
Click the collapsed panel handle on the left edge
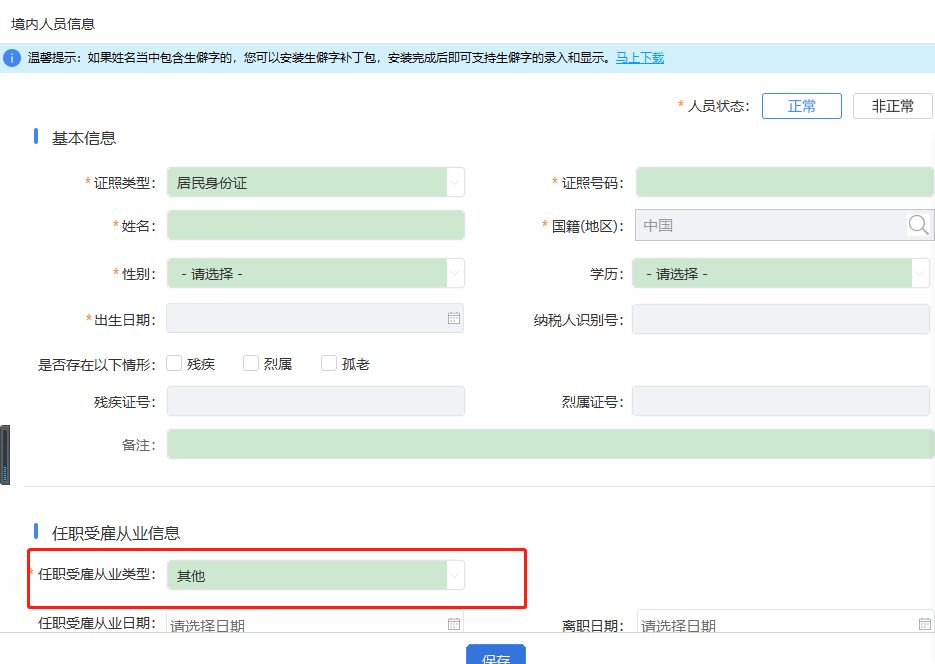(6, 455)
